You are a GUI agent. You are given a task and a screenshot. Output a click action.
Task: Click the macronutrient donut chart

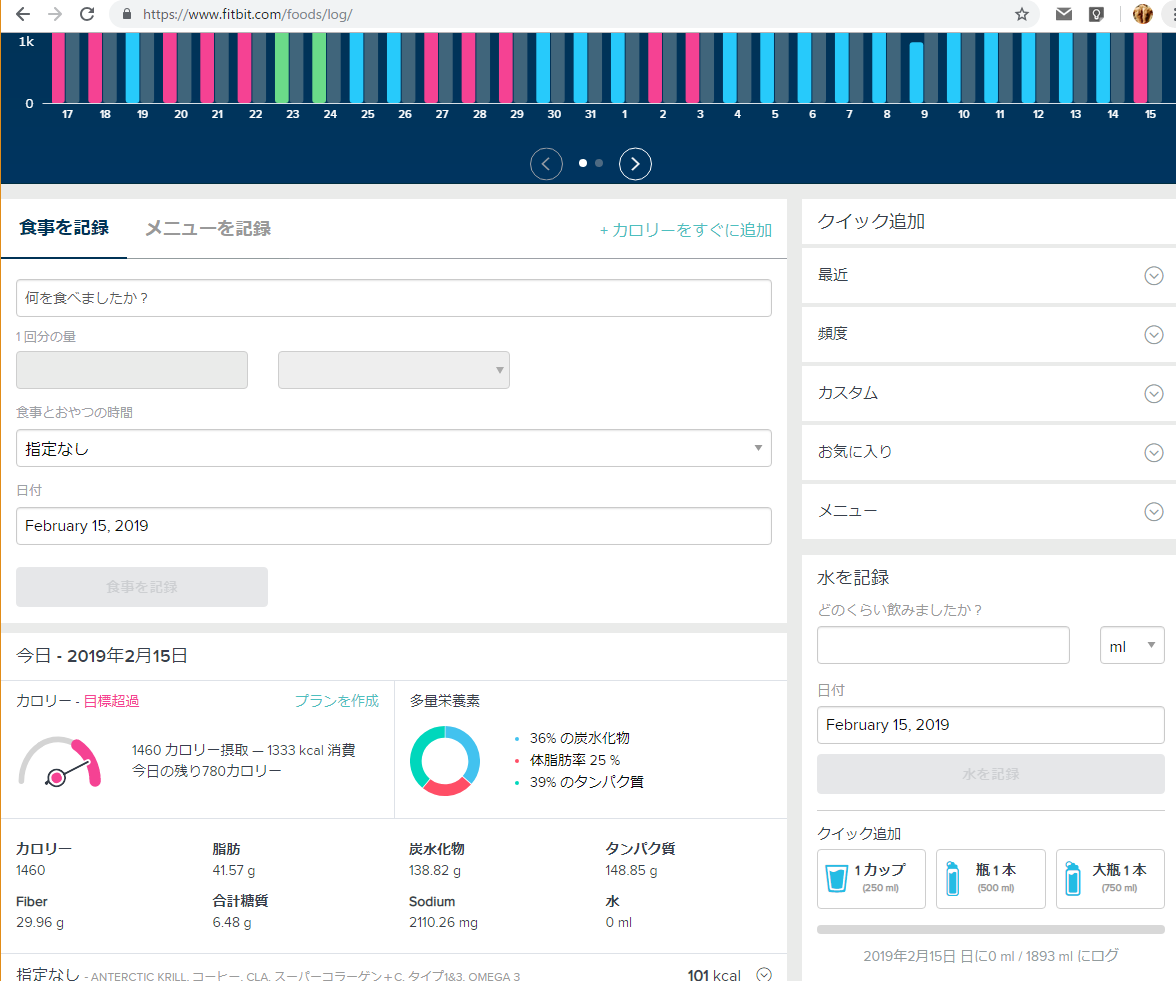pyautogui.click(x=444, y=761)
